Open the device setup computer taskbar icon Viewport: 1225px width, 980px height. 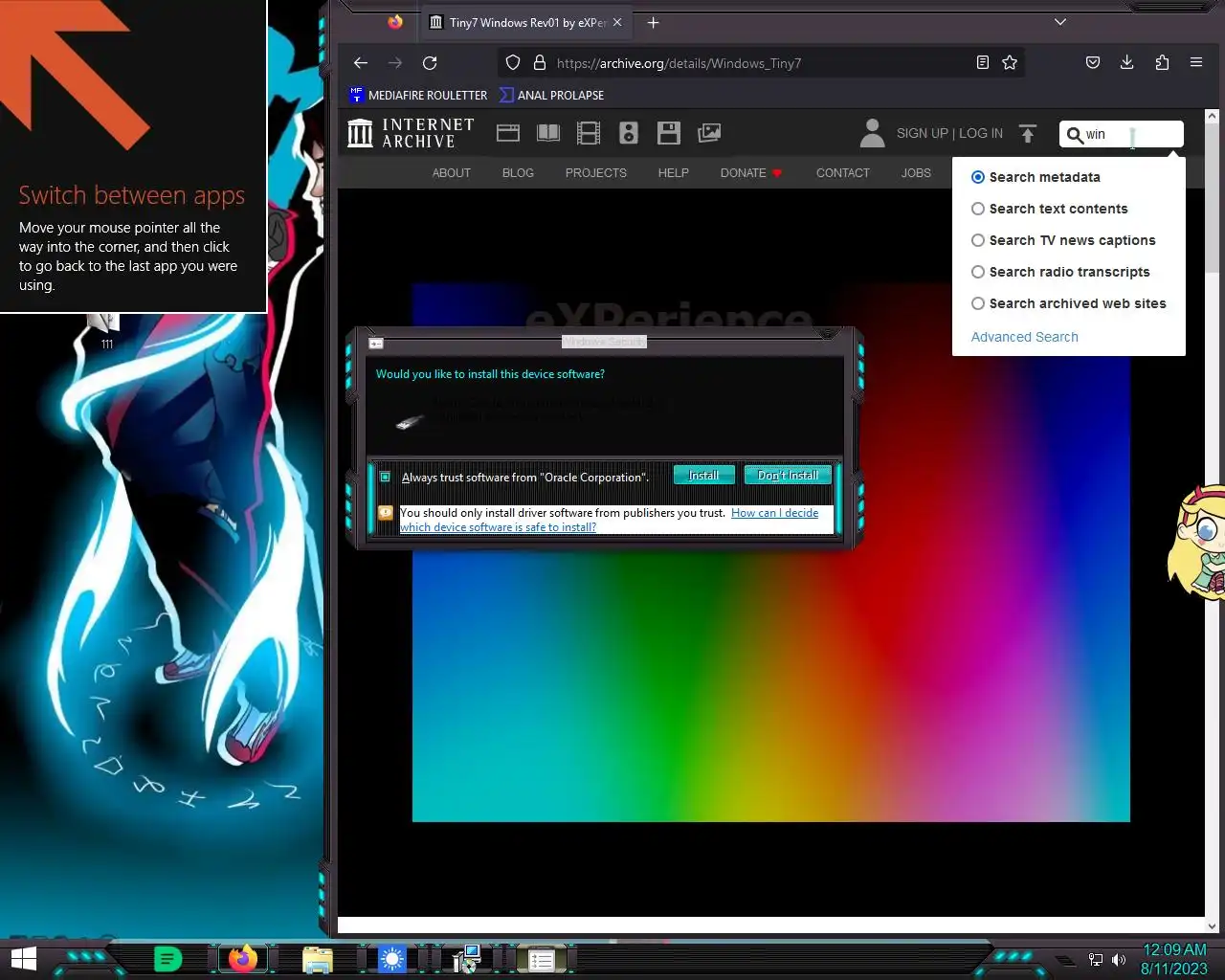466,959
